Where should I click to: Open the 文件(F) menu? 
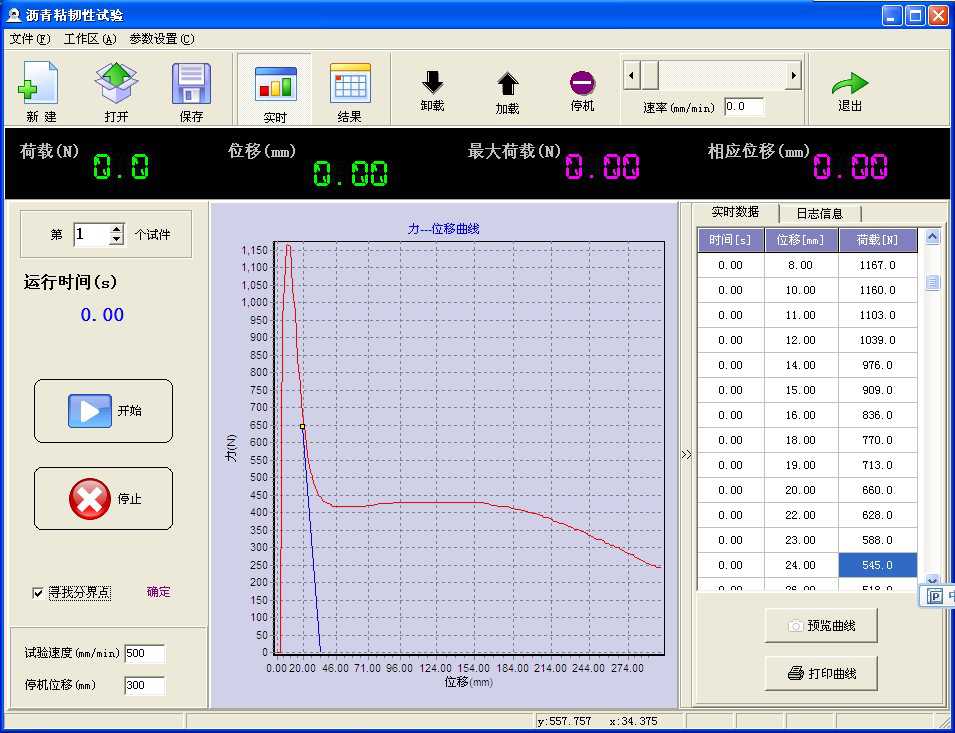(30, 39)
